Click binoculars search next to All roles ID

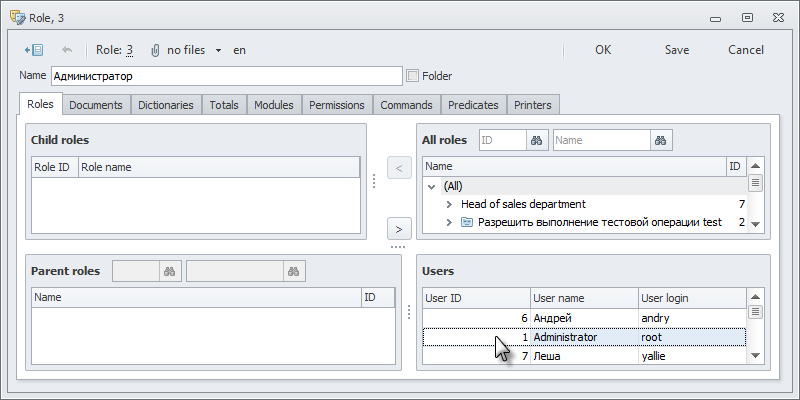click(x=537, y=140)
